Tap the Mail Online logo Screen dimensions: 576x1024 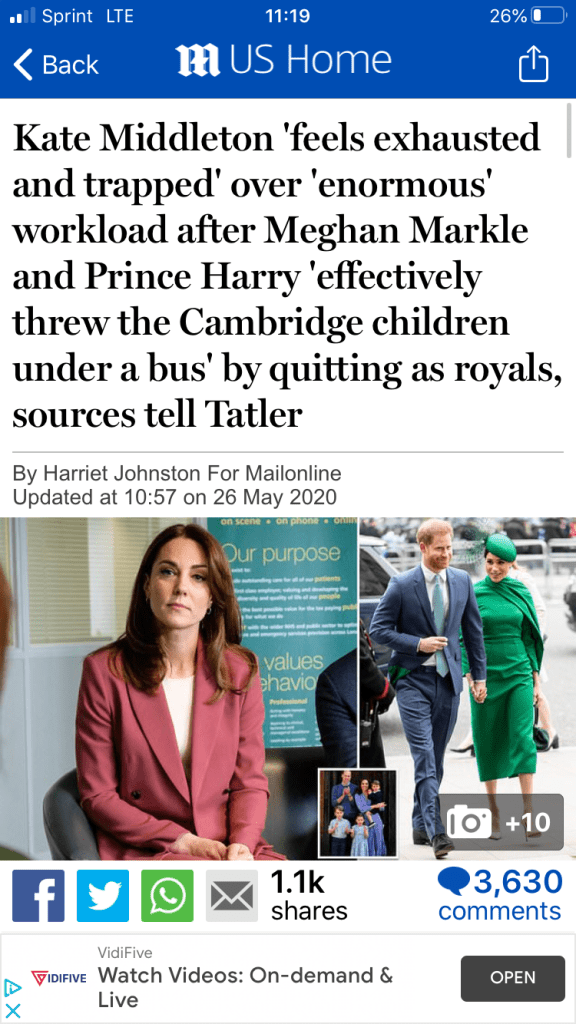pos(197,62)
